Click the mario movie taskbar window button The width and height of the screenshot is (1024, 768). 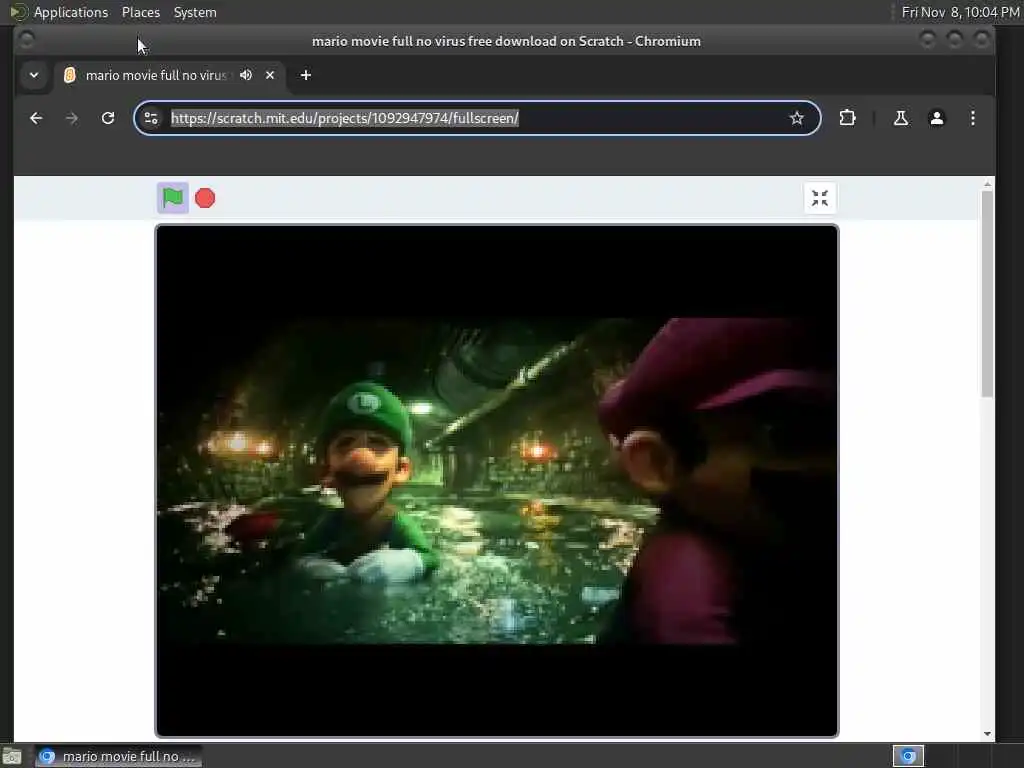118,756
